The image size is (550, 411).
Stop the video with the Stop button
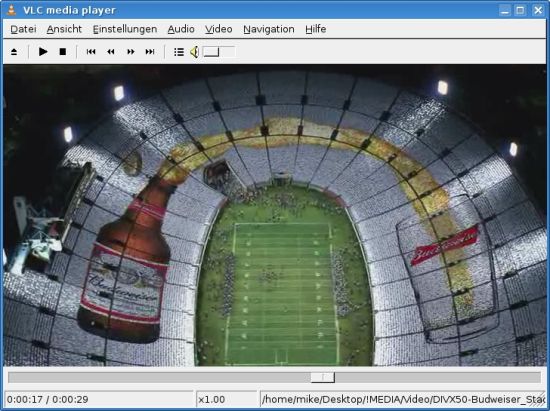coord(62,52)
